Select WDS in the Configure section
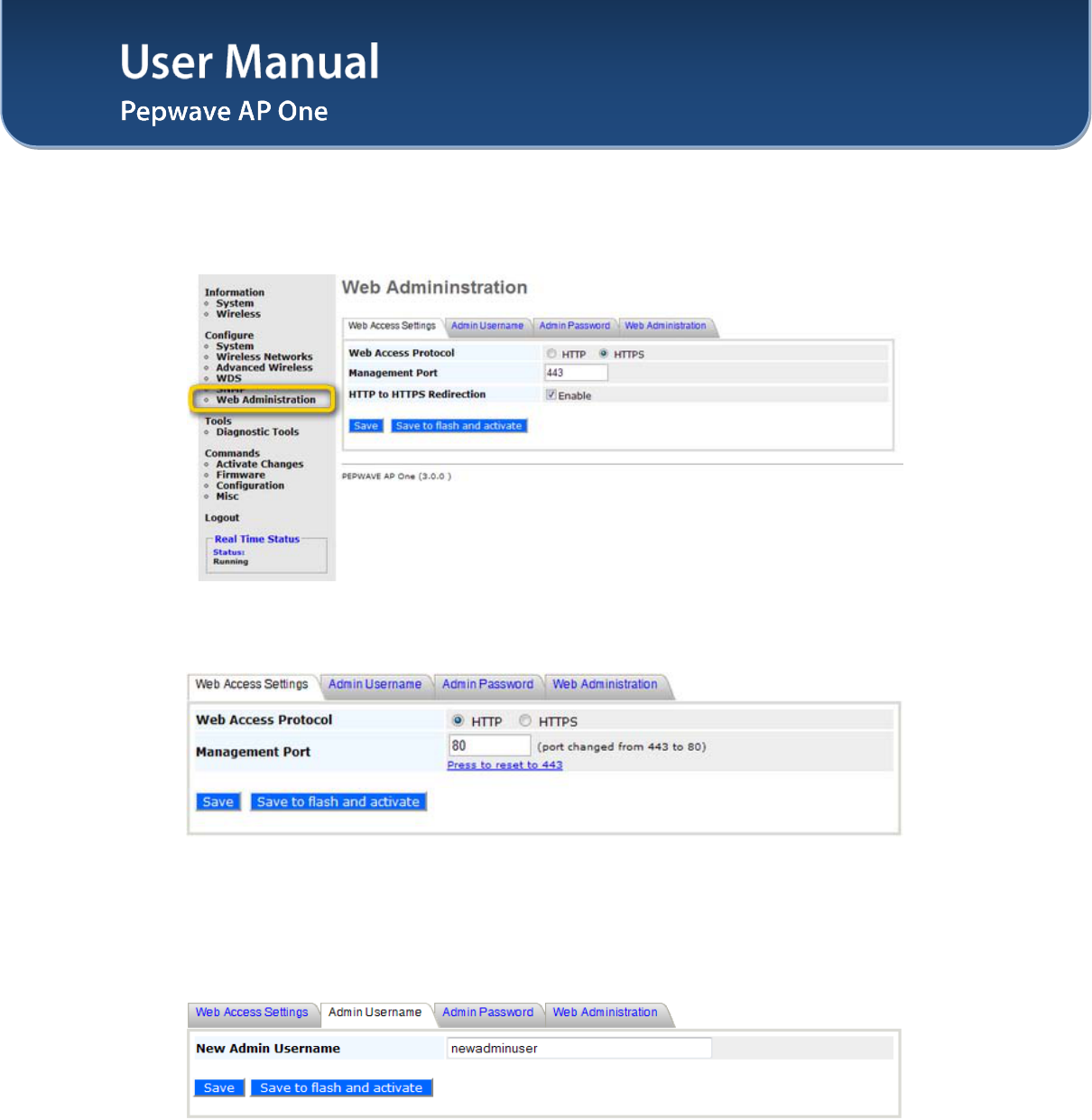Screen dimensions: 1092x1120 coord(228,378)
